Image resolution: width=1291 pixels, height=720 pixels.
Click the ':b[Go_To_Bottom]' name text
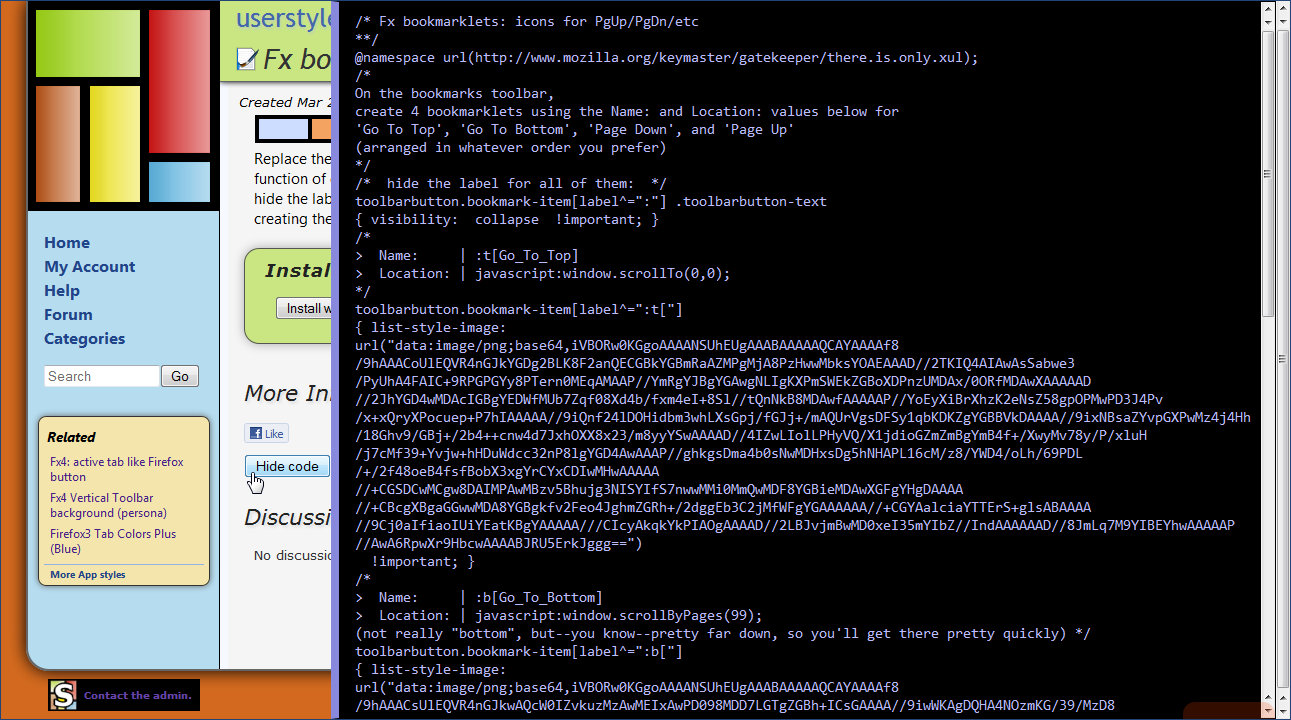[x=538, y=597]
